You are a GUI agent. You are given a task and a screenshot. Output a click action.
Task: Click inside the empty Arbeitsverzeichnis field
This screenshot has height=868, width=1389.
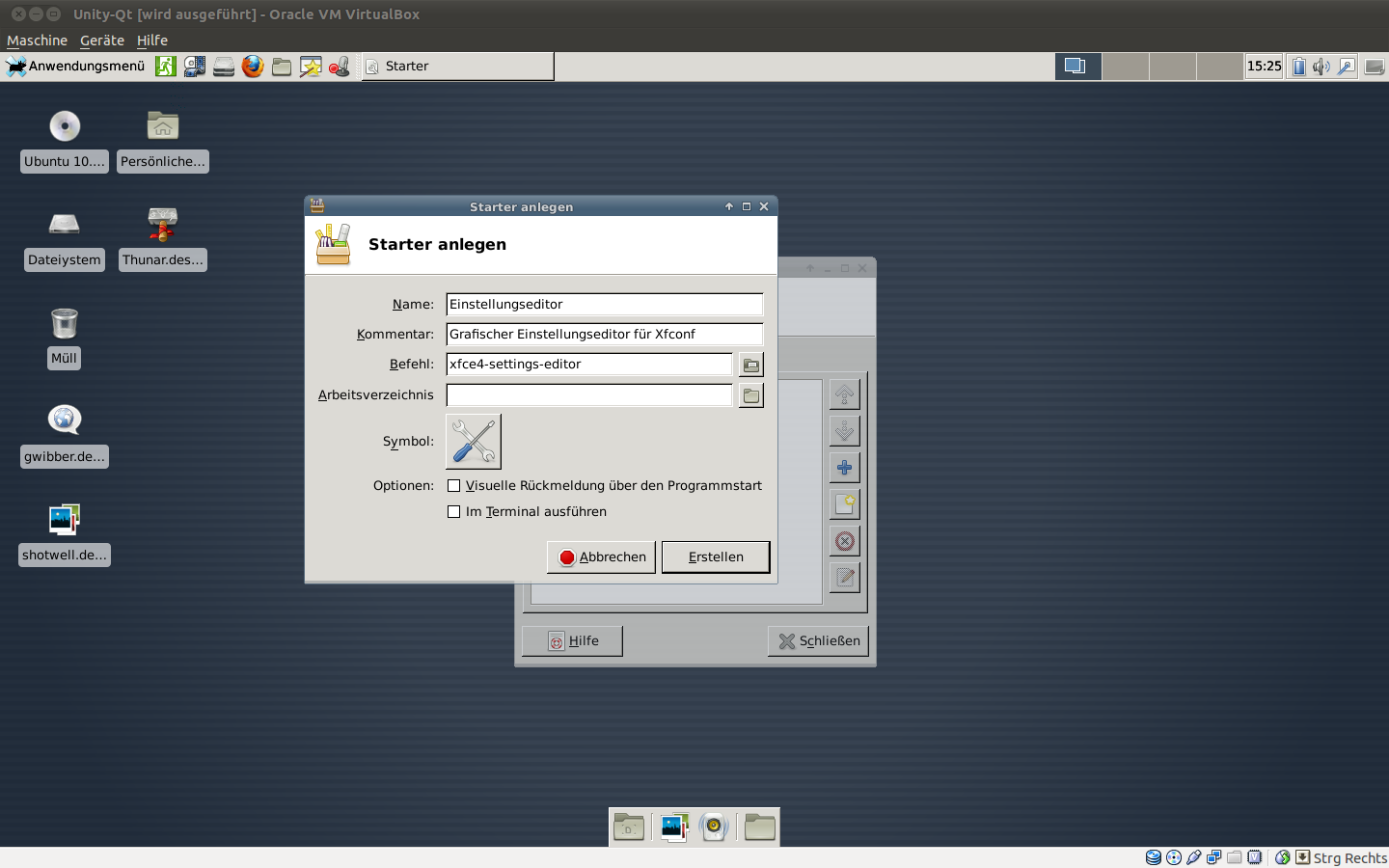click(x=588, y=394)
